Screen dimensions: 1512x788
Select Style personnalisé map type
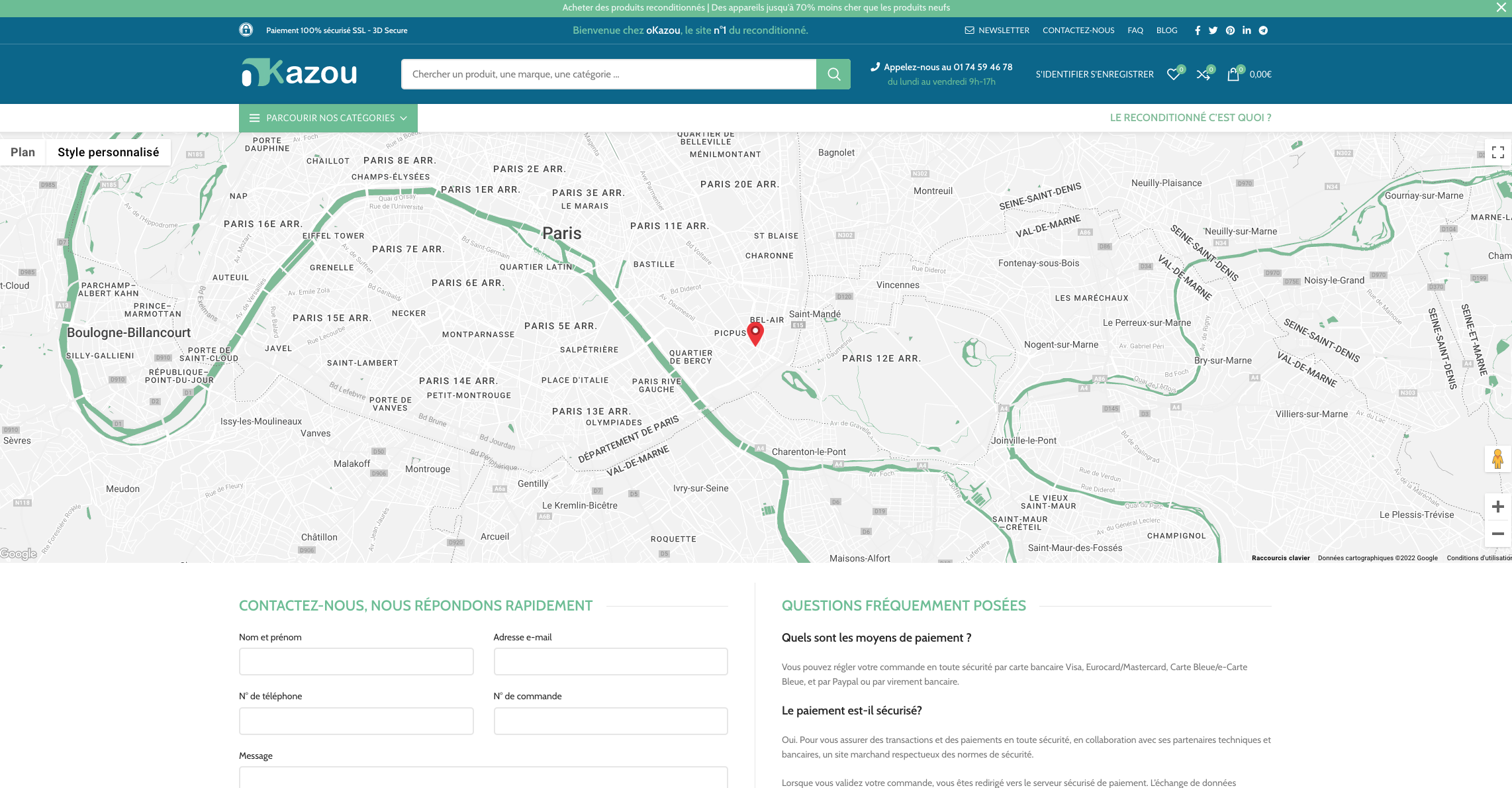(x=109, y=152)
